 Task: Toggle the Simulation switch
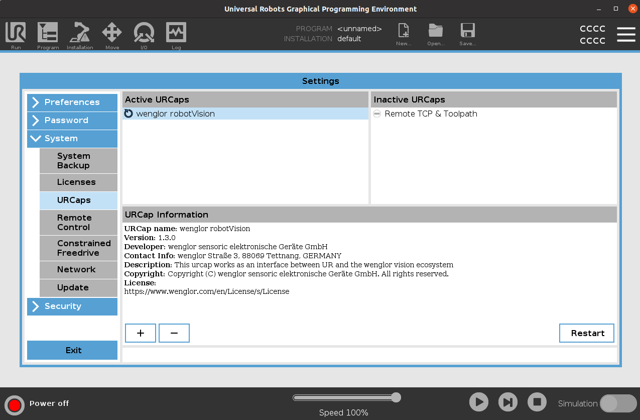click(618, 403)
